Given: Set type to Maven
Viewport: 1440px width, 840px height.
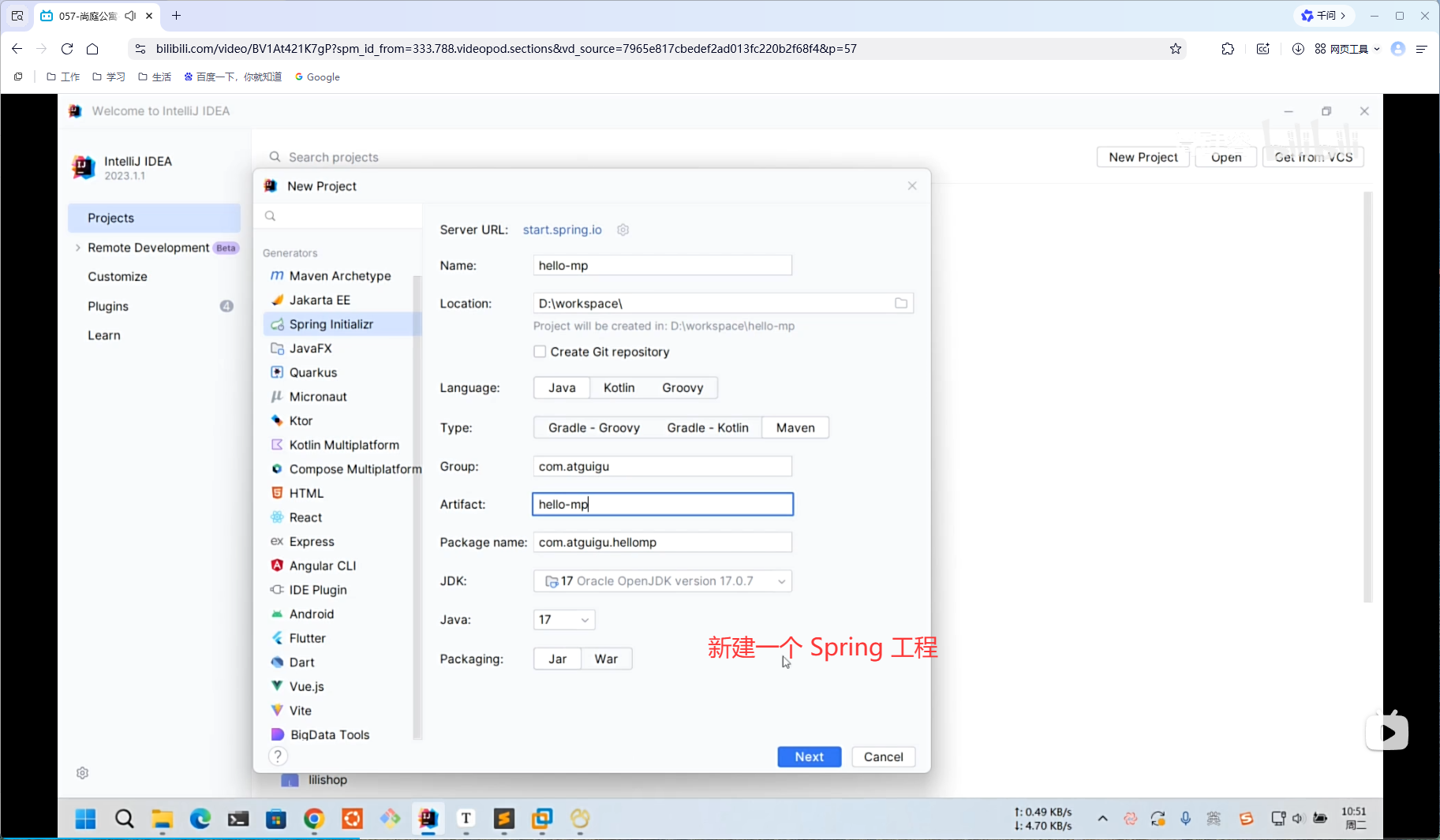Looking at the screenshot, I should point(795,428).
